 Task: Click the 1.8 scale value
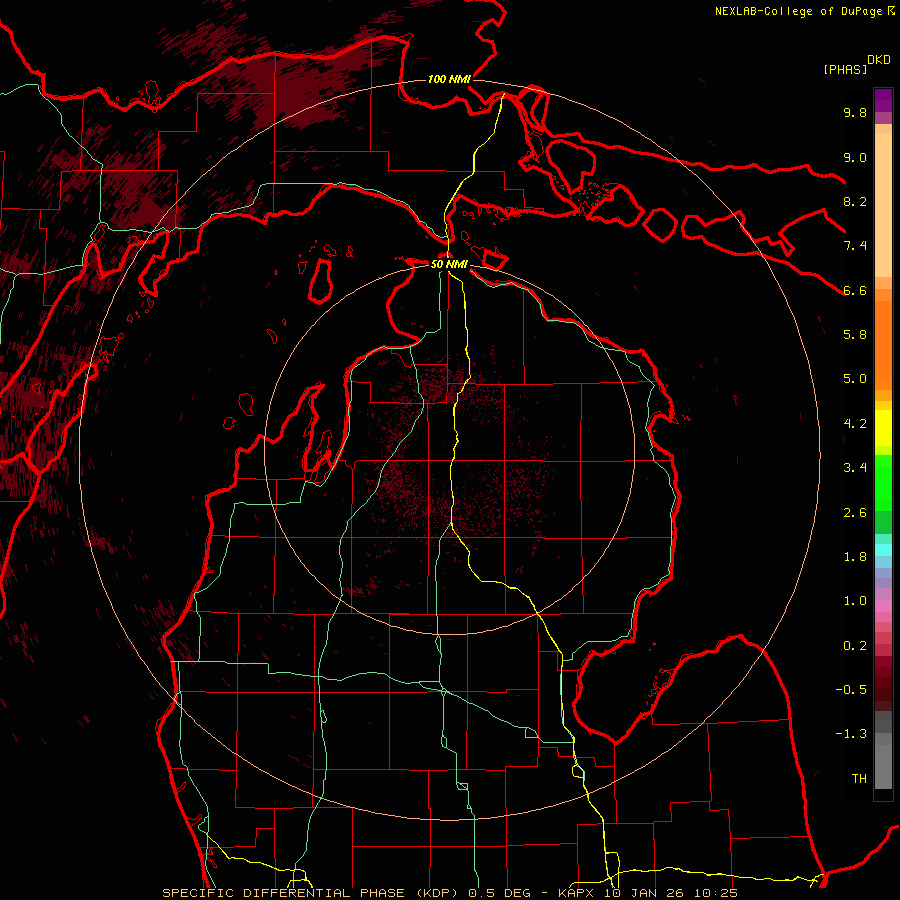(x=855, y=557)
